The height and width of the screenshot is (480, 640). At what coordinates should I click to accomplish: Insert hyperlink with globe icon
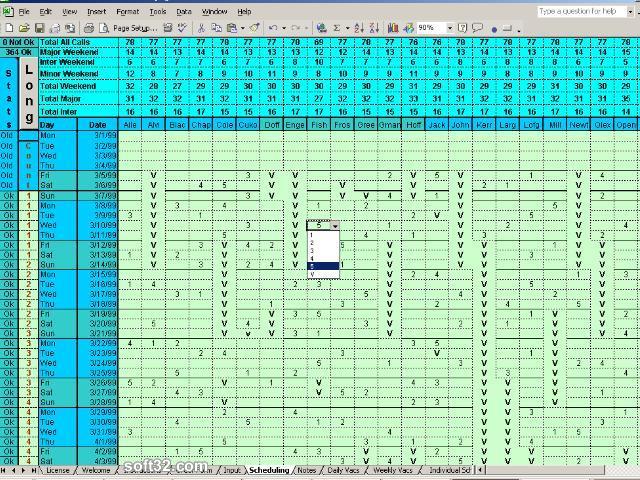coord(322,28)
